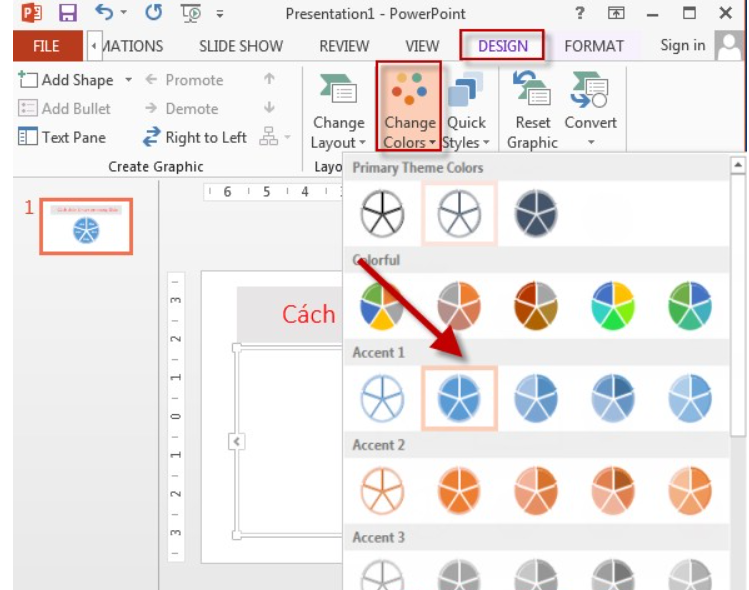Choose fourth Accent 1 gradient loop option
The height and width of the screenshot is (590, 749).
coord(613,398)
